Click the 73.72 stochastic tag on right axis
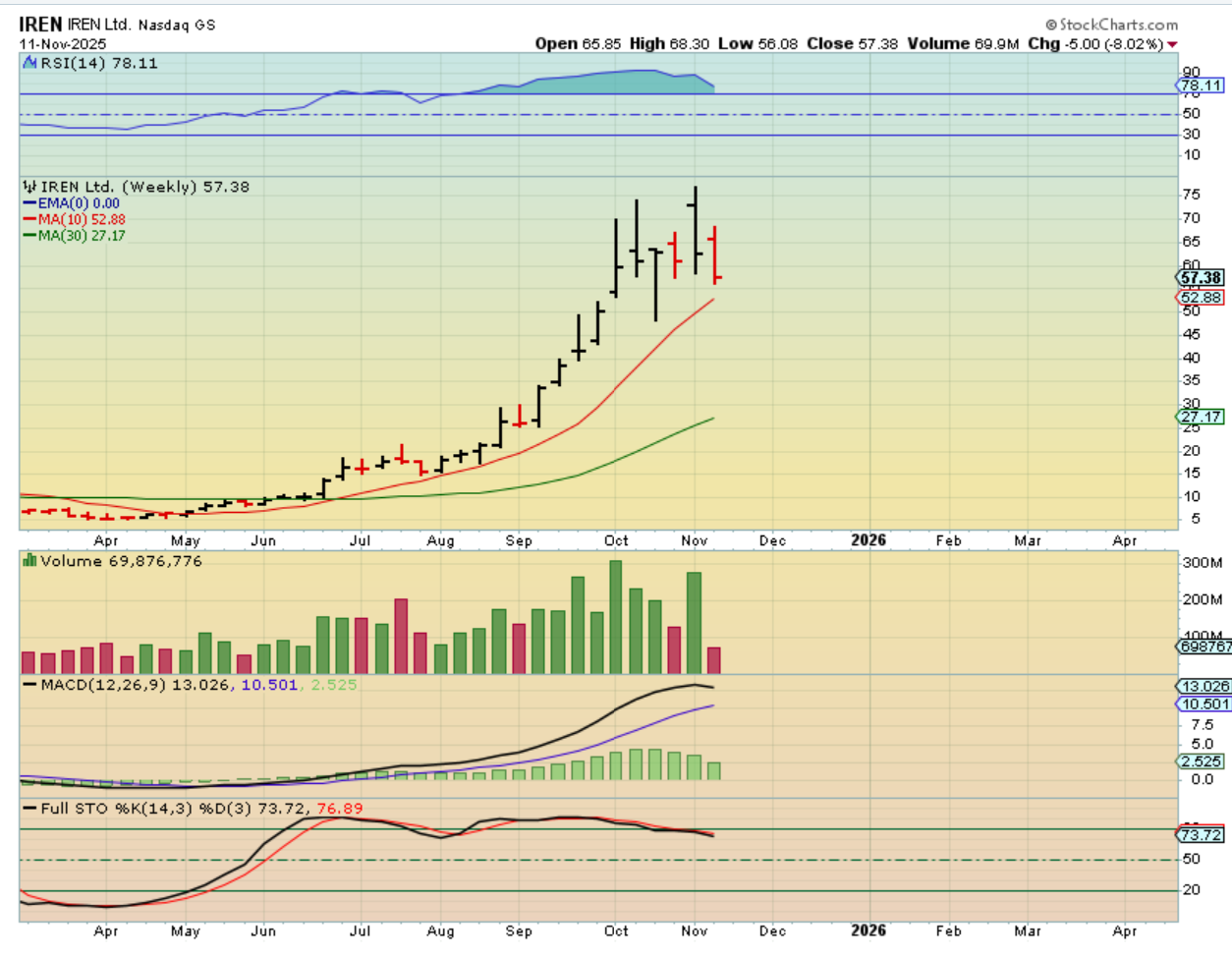Image resolution: width=1232 pixels, height=958 pixels. coord(1202,835)
